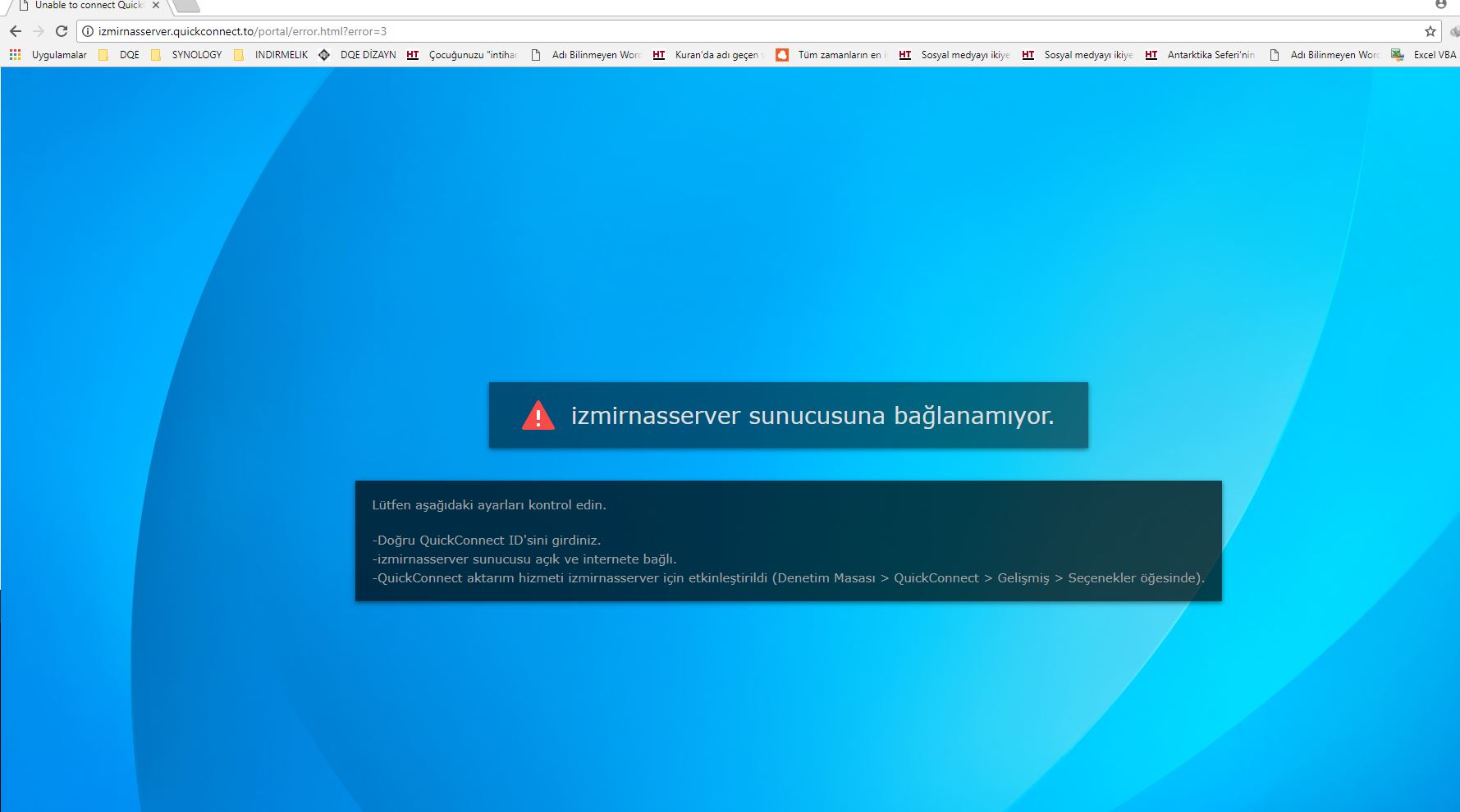Viewport: 1460px width, 812px height.
Task: Click the Forward navigation arrow
Action: (39, 31)
